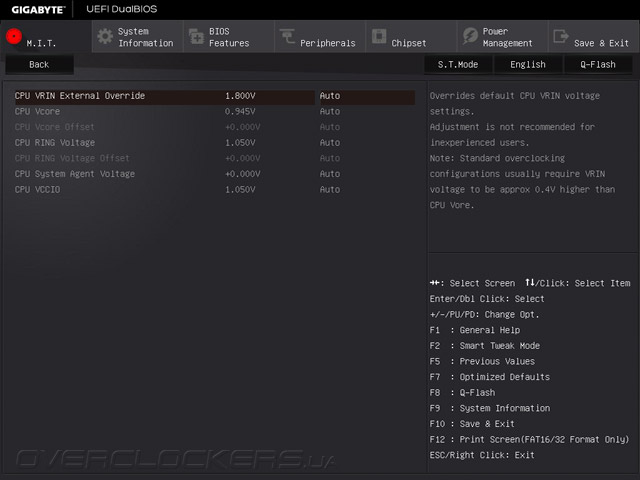Open the CPU RING Voltage Auto setting
The height and width of the screenshot is (480, 640).
(330, 143)
